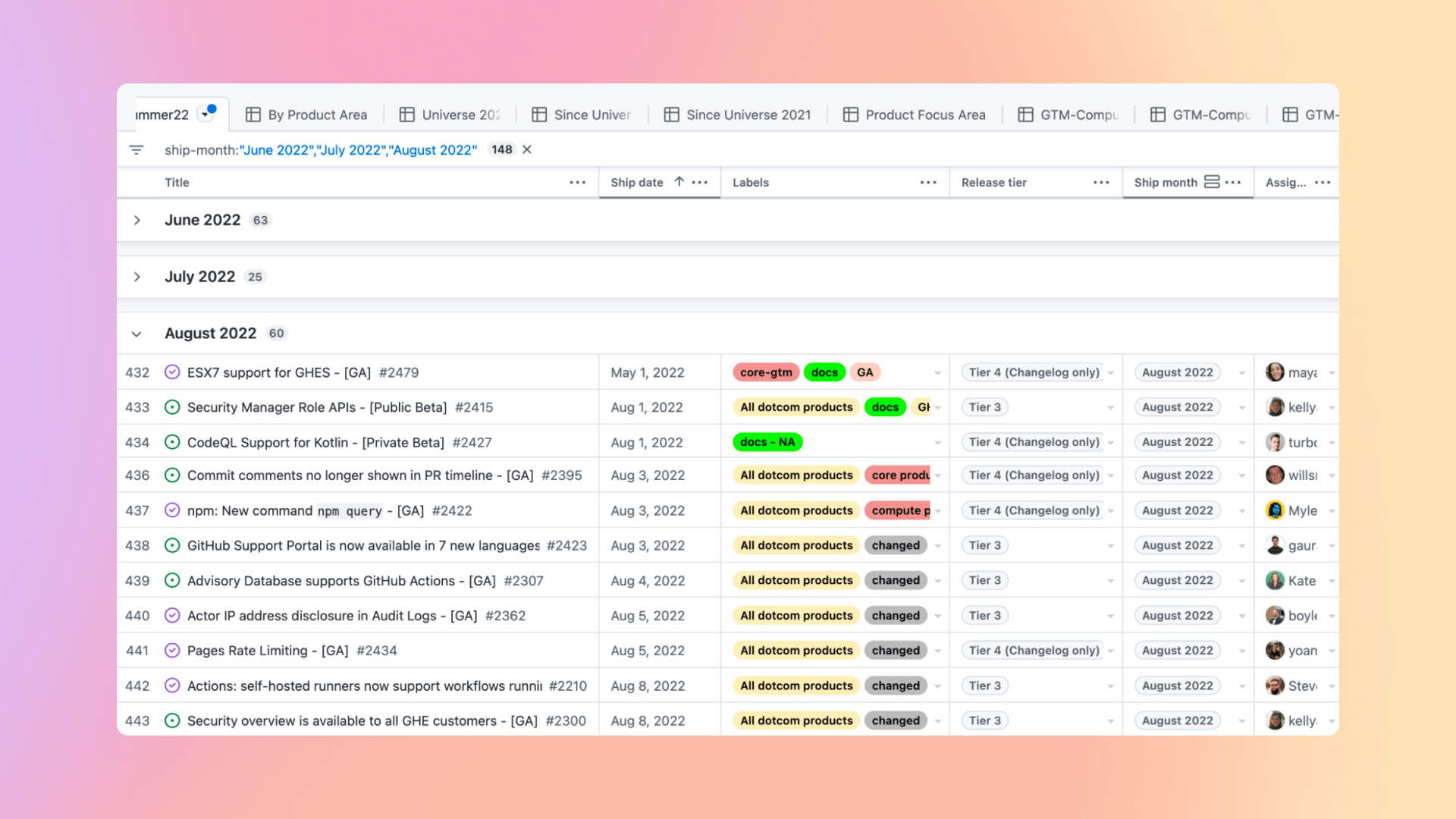
Task: Open the Title column options menu
Action: point(578,182)
